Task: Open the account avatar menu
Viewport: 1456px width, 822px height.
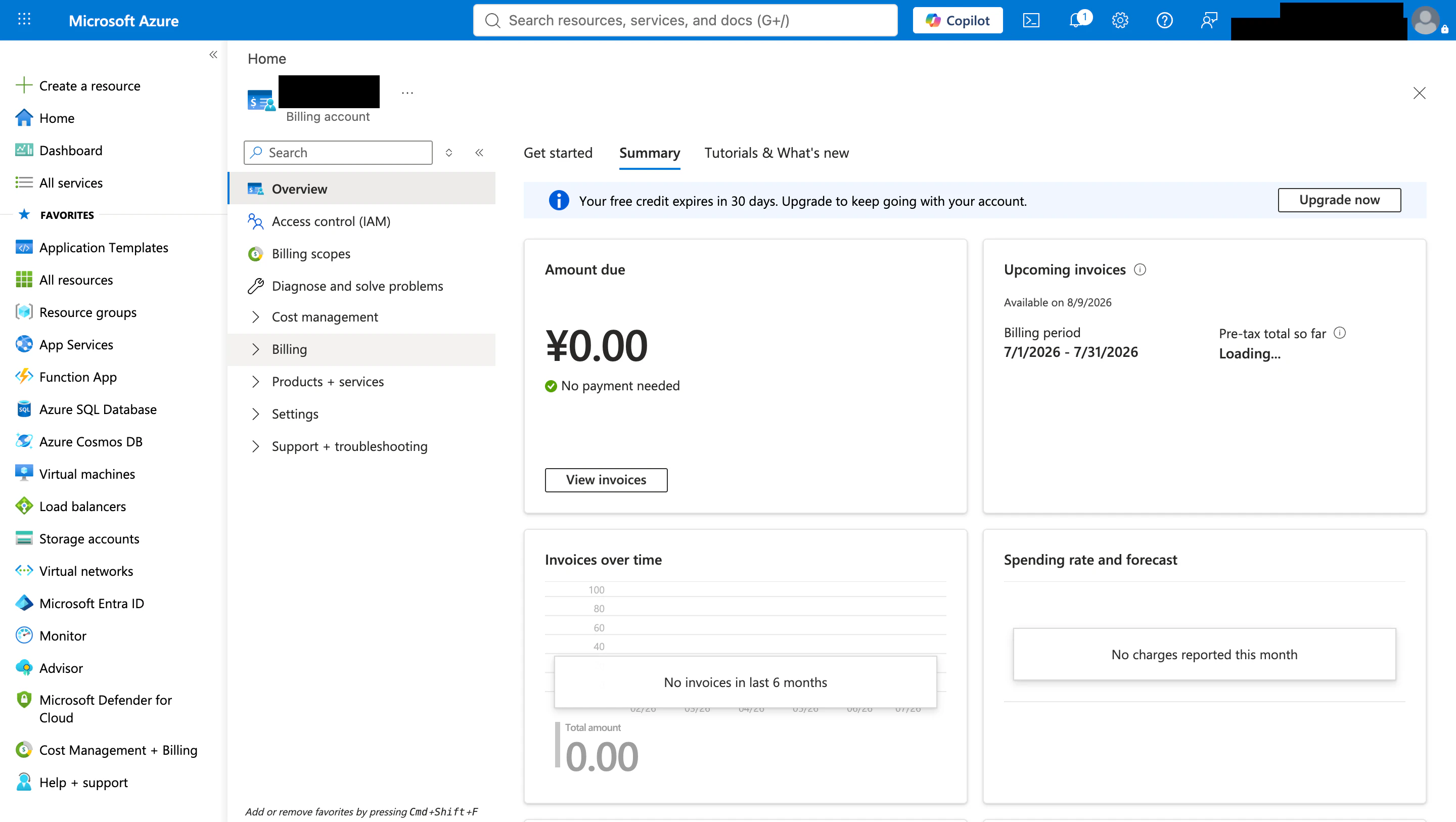Action: coord(1426,21)
